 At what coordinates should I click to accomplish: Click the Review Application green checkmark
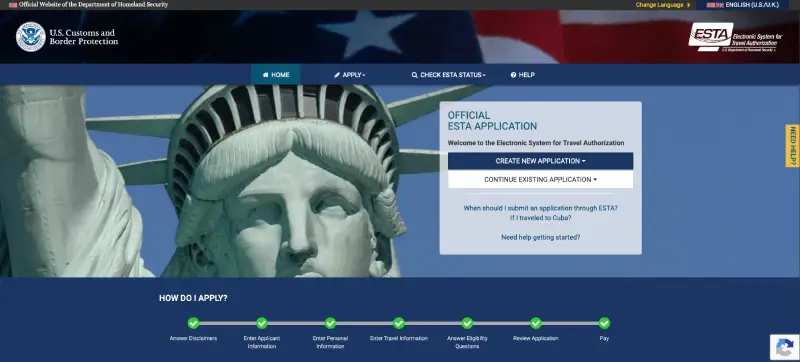[x=536, y=323]
